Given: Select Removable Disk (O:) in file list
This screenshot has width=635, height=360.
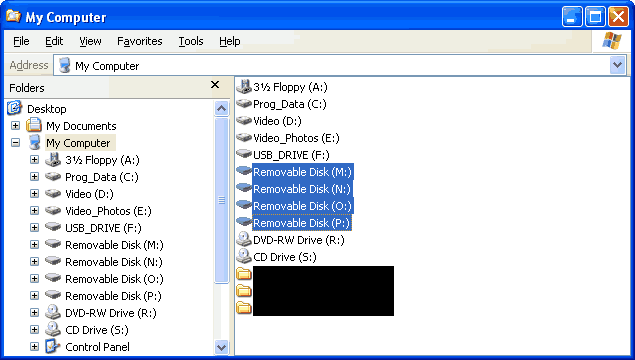Looking at the screenshot, I should (303, 206).
